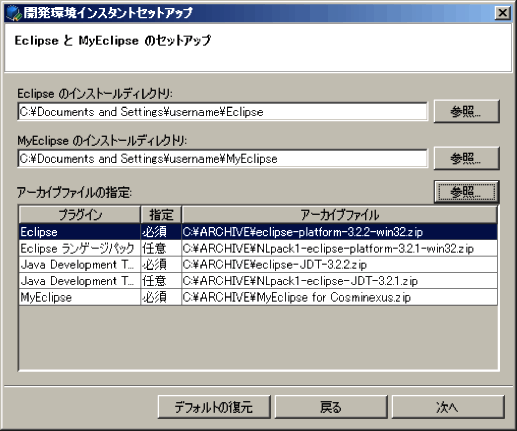Select Java Development T... row marked 任意
Screen dimensions: 517x431
pyautogui.click(x=258, y=281)
